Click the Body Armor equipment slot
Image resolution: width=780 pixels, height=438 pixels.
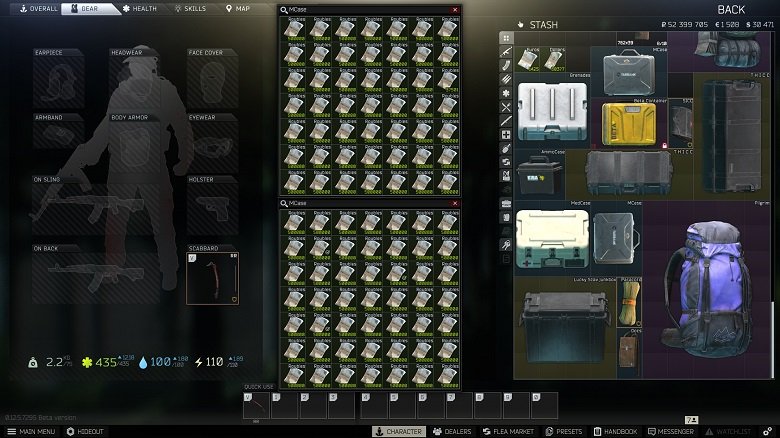[x=135, y=144]
